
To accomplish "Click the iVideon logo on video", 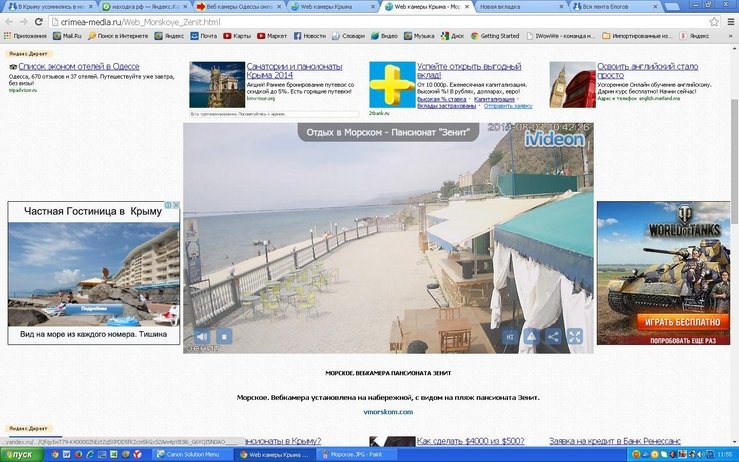I will click(x=555, y=139).
